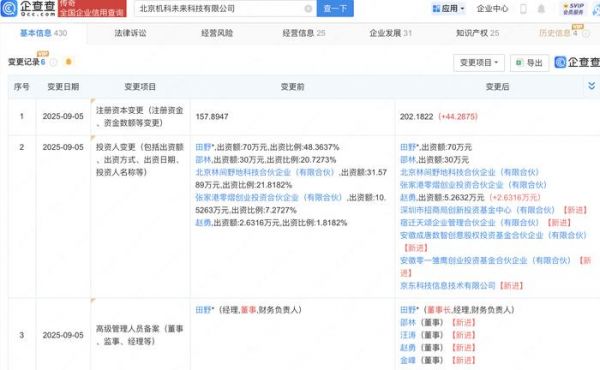The image size is (600, 370).
Task: Click the info icon beside 历史信息 tab
Action: [x=585, y=33]
